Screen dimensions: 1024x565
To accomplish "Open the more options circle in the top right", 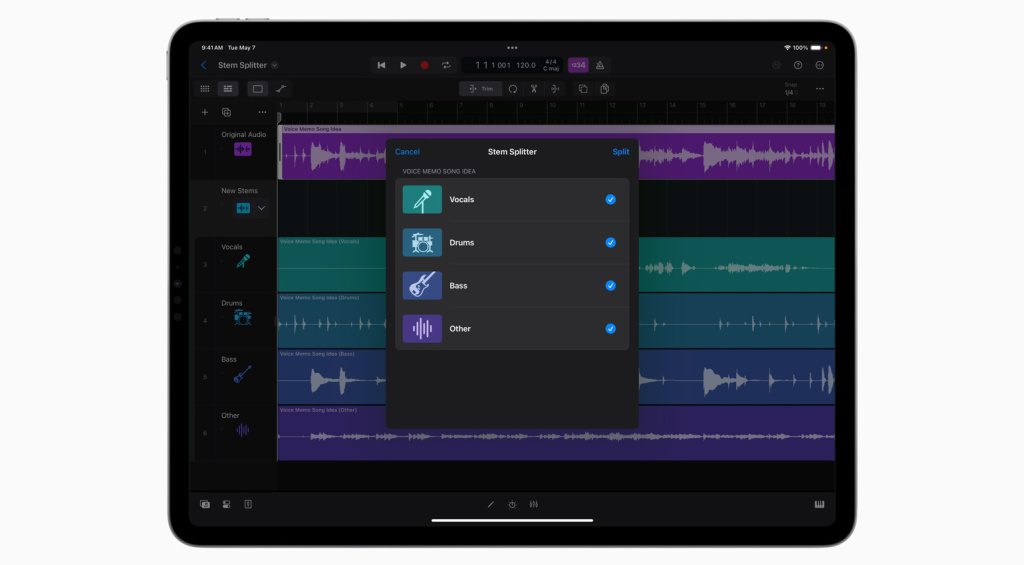I will (820, 65).
